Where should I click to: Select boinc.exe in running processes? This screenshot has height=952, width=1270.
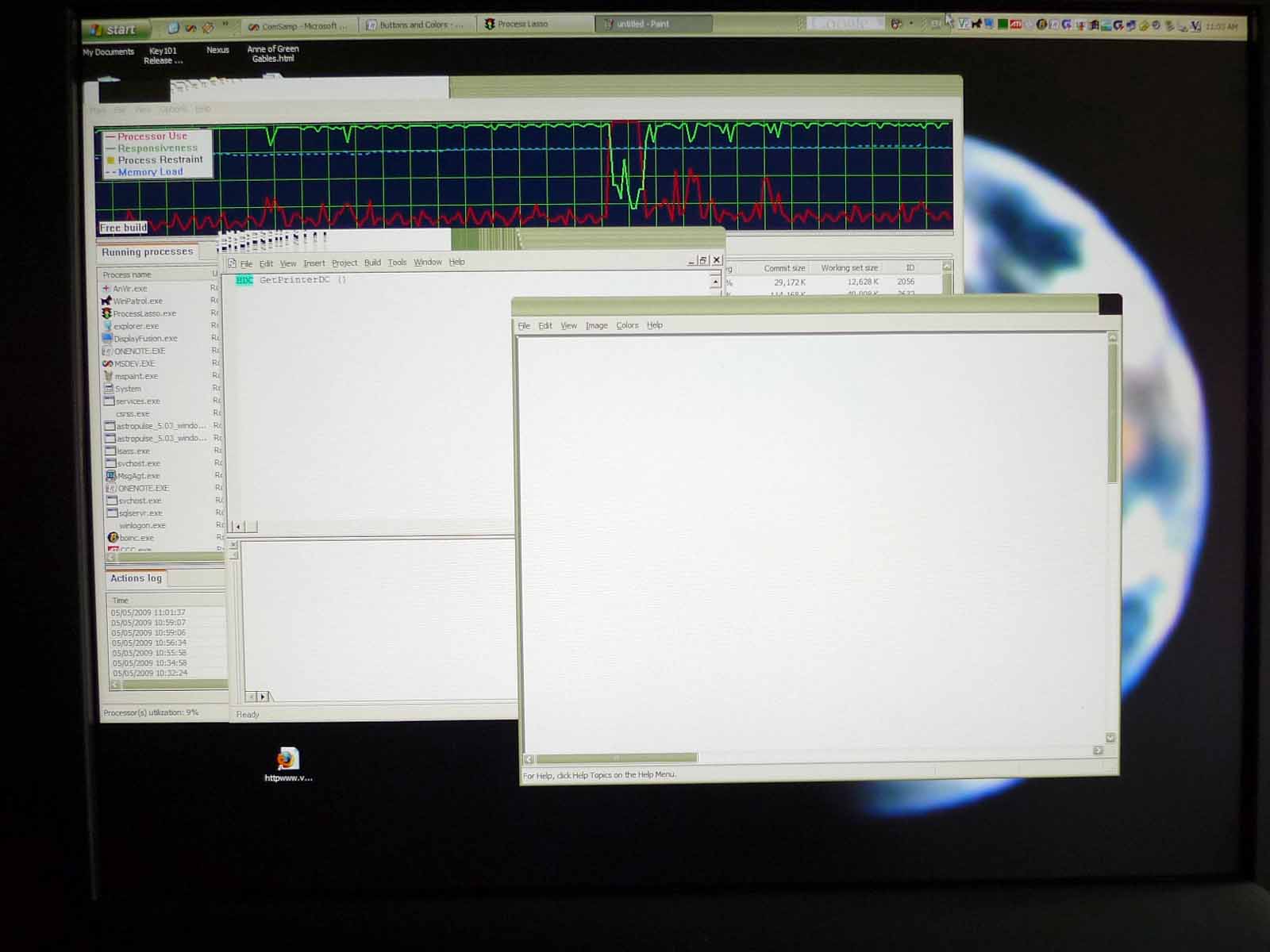[136, 538]
